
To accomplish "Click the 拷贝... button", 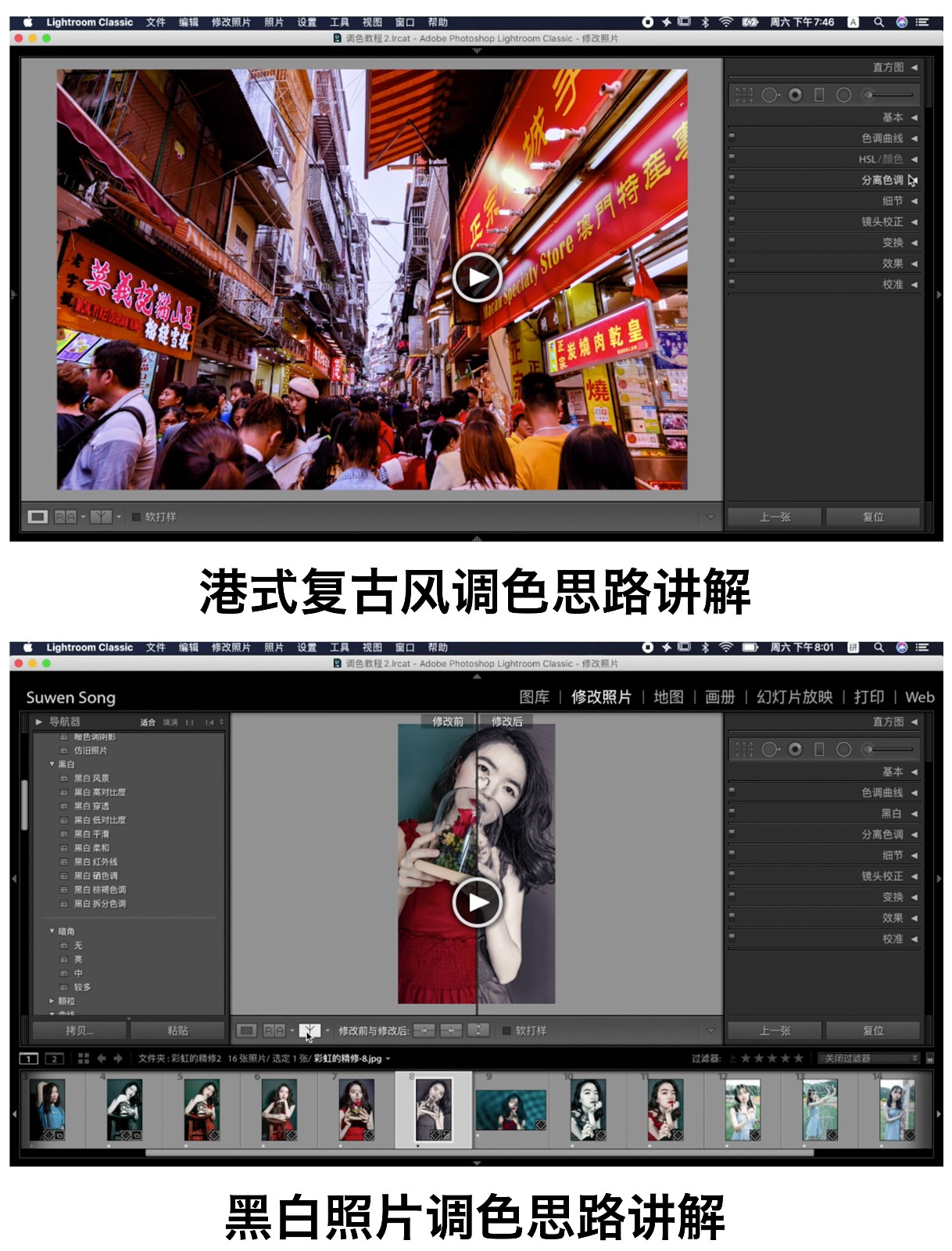I will point(79,1031).
